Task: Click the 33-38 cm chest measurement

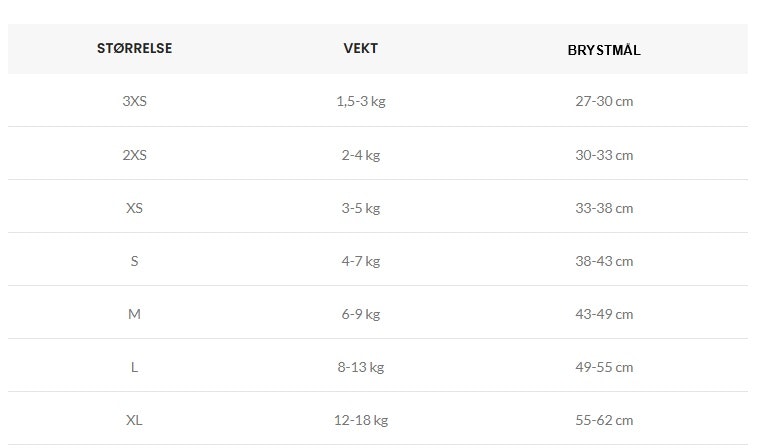Action: click(x=604, y=208)
